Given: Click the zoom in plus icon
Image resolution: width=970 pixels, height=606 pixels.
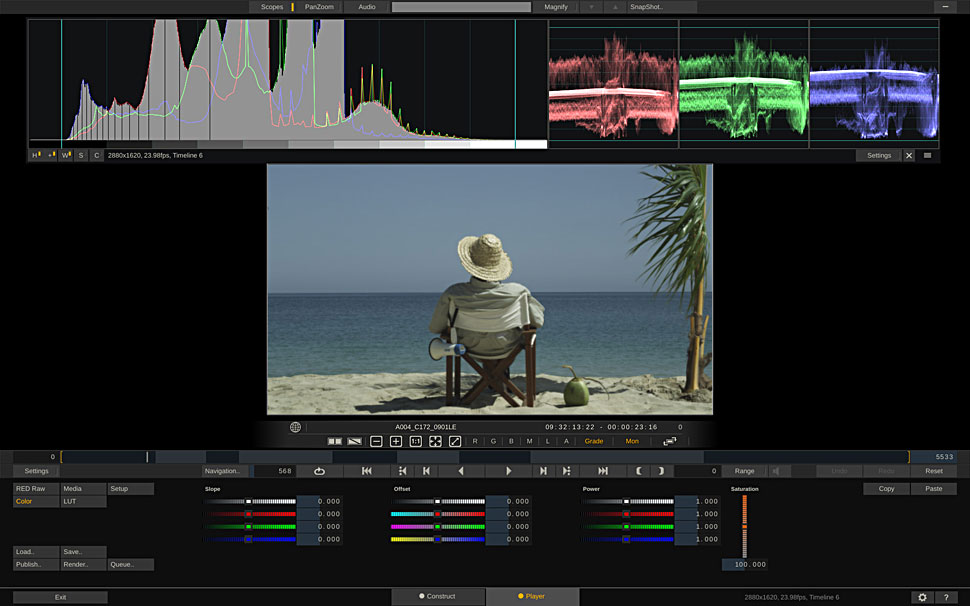Looking at the screenshot, I should click(x=396, y=441).
